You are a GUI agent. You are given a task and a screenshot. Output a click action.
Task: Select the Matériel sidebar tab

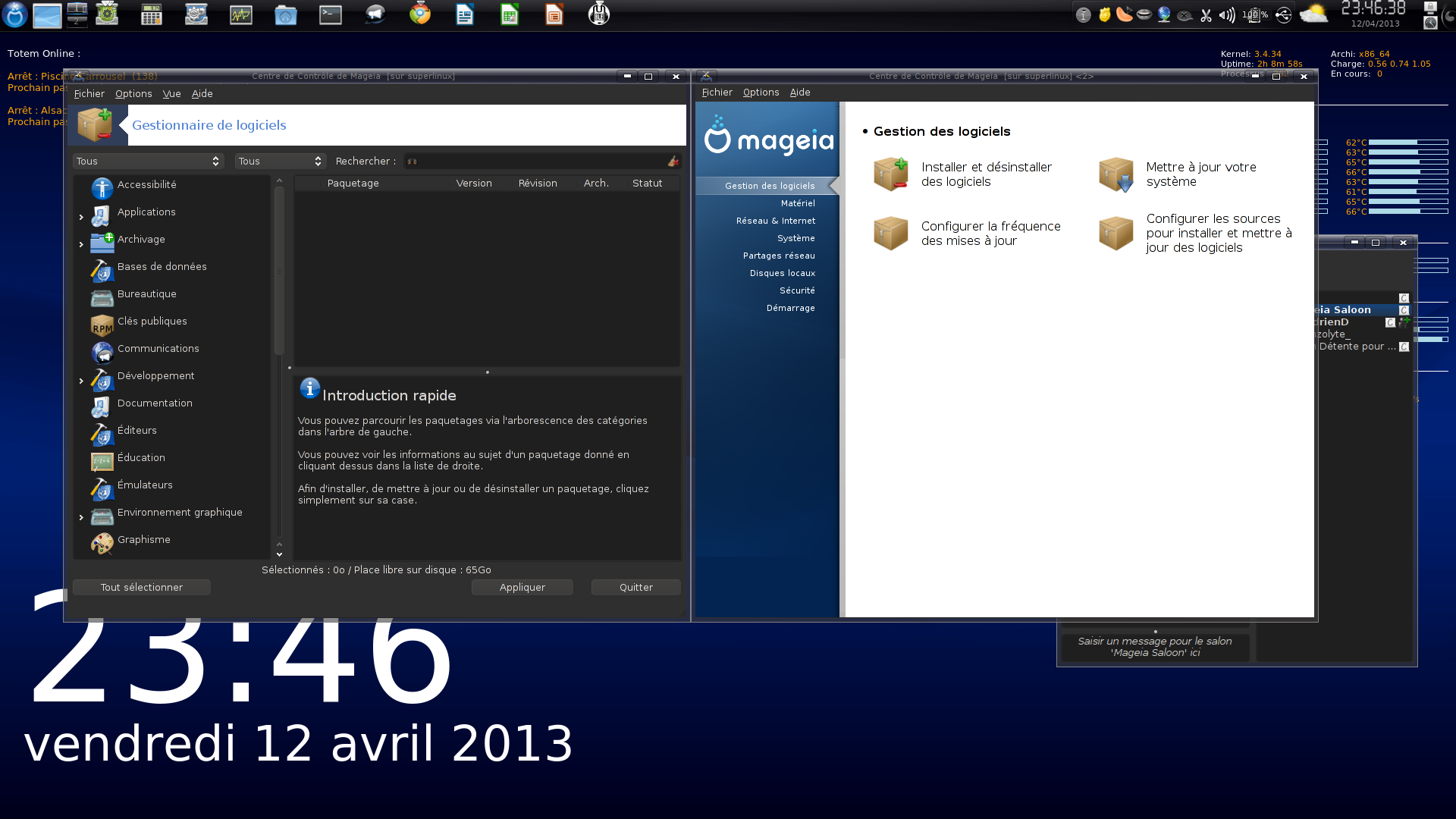pos(798,203)
